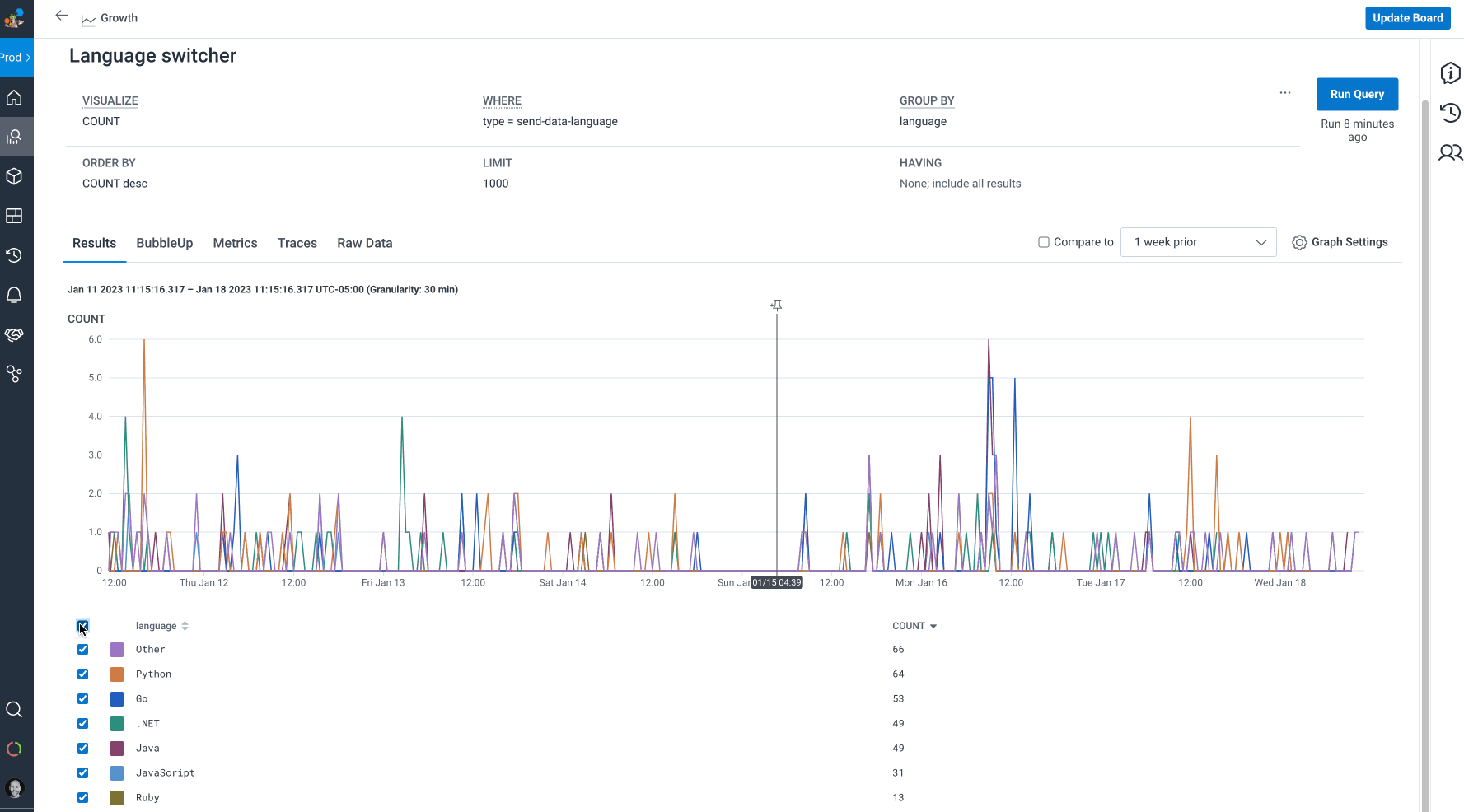Viewport: 1464px width, 812px height.
Task: Click the back arrow next to Growth
Action: tap(62, 16)
